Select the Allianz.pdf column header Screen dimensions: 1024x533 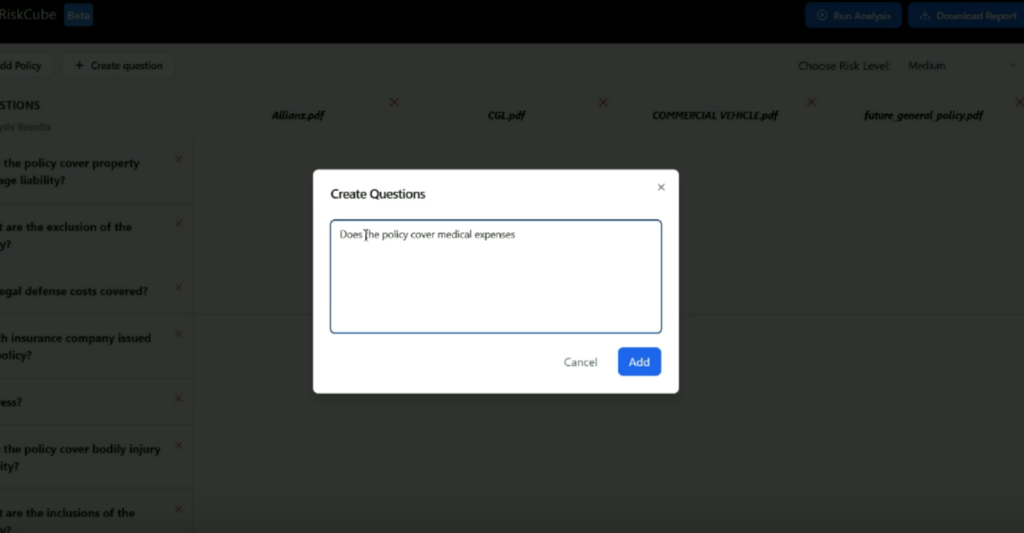click(298, 115)
